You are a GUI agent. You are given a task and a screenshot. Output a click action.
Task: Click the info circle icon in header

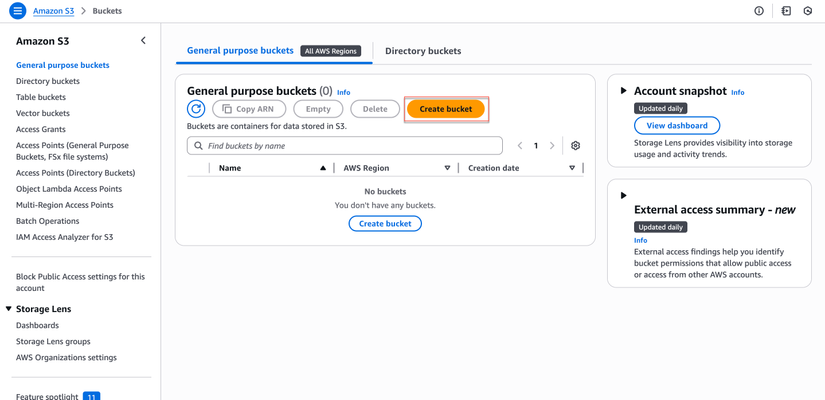click(x=759, y=11)
